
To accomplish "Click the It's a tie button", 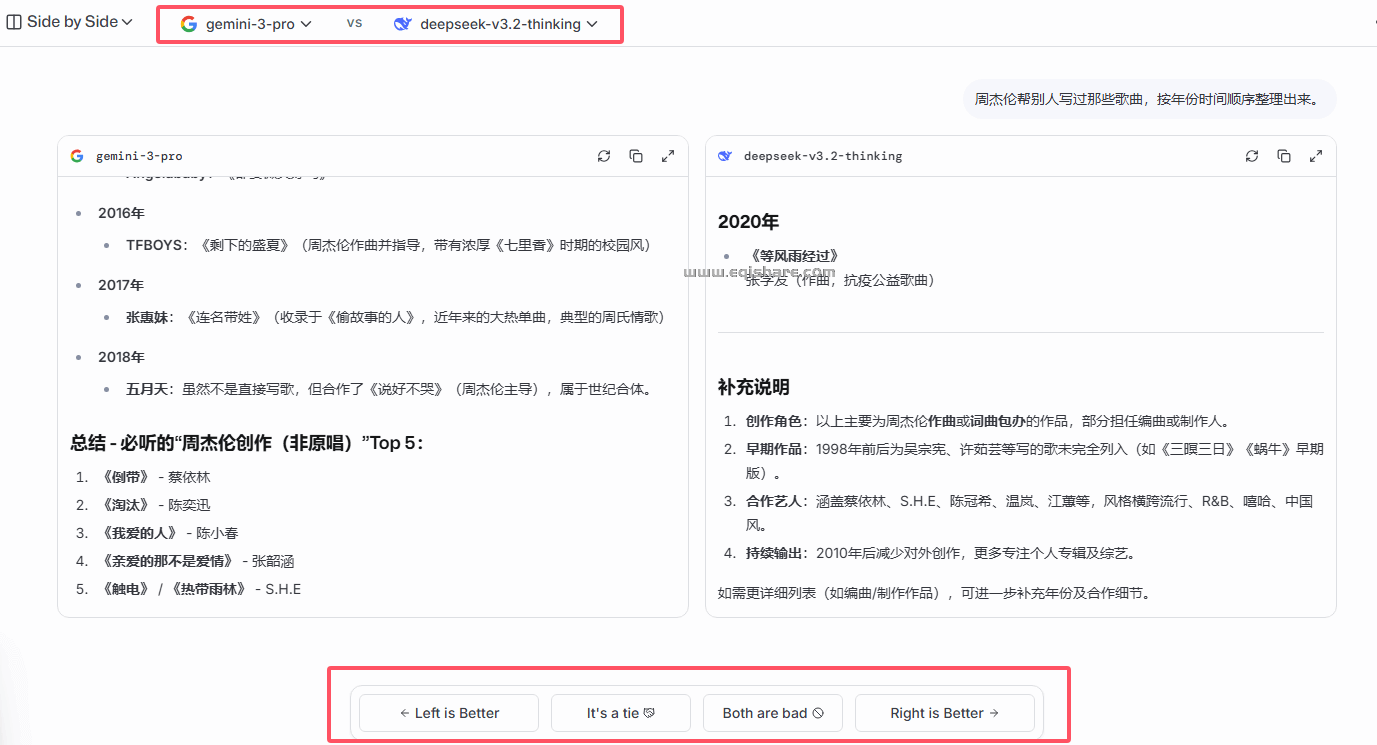I will pos(620,712).
